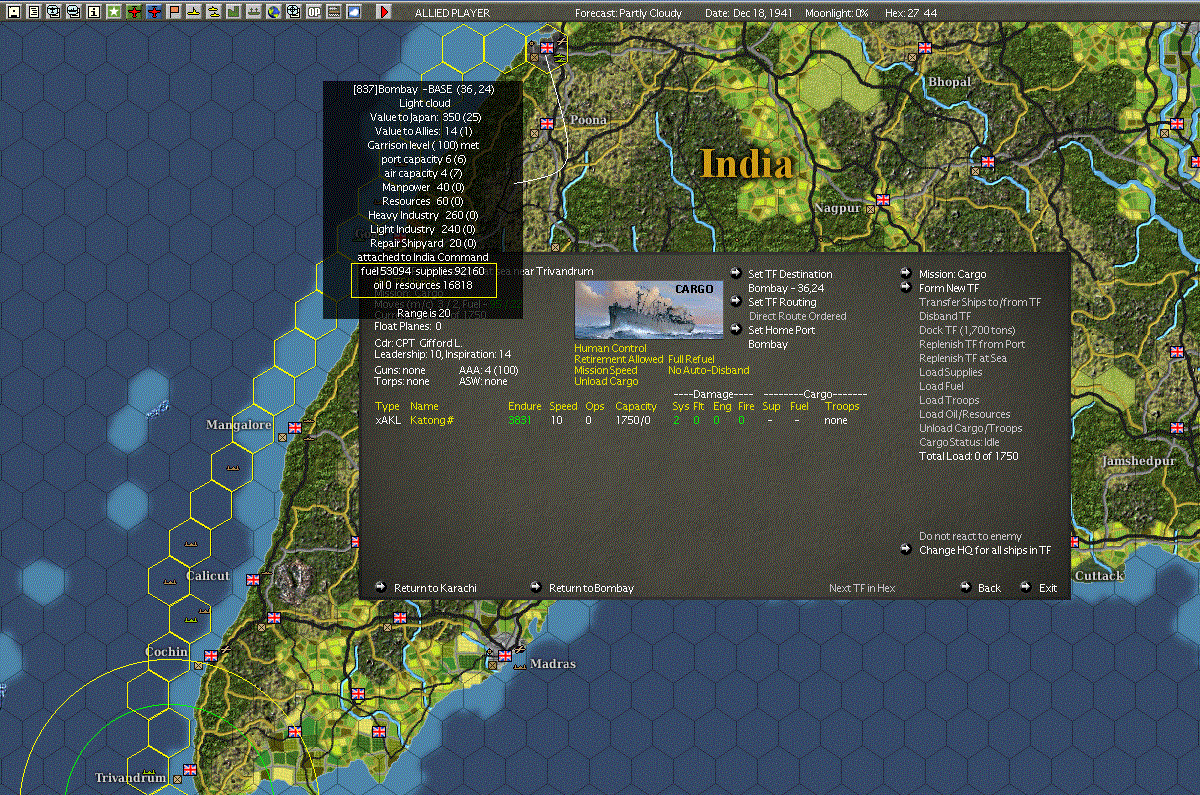
Task: Click Replenish TF from Port
Action: (972, 344)
